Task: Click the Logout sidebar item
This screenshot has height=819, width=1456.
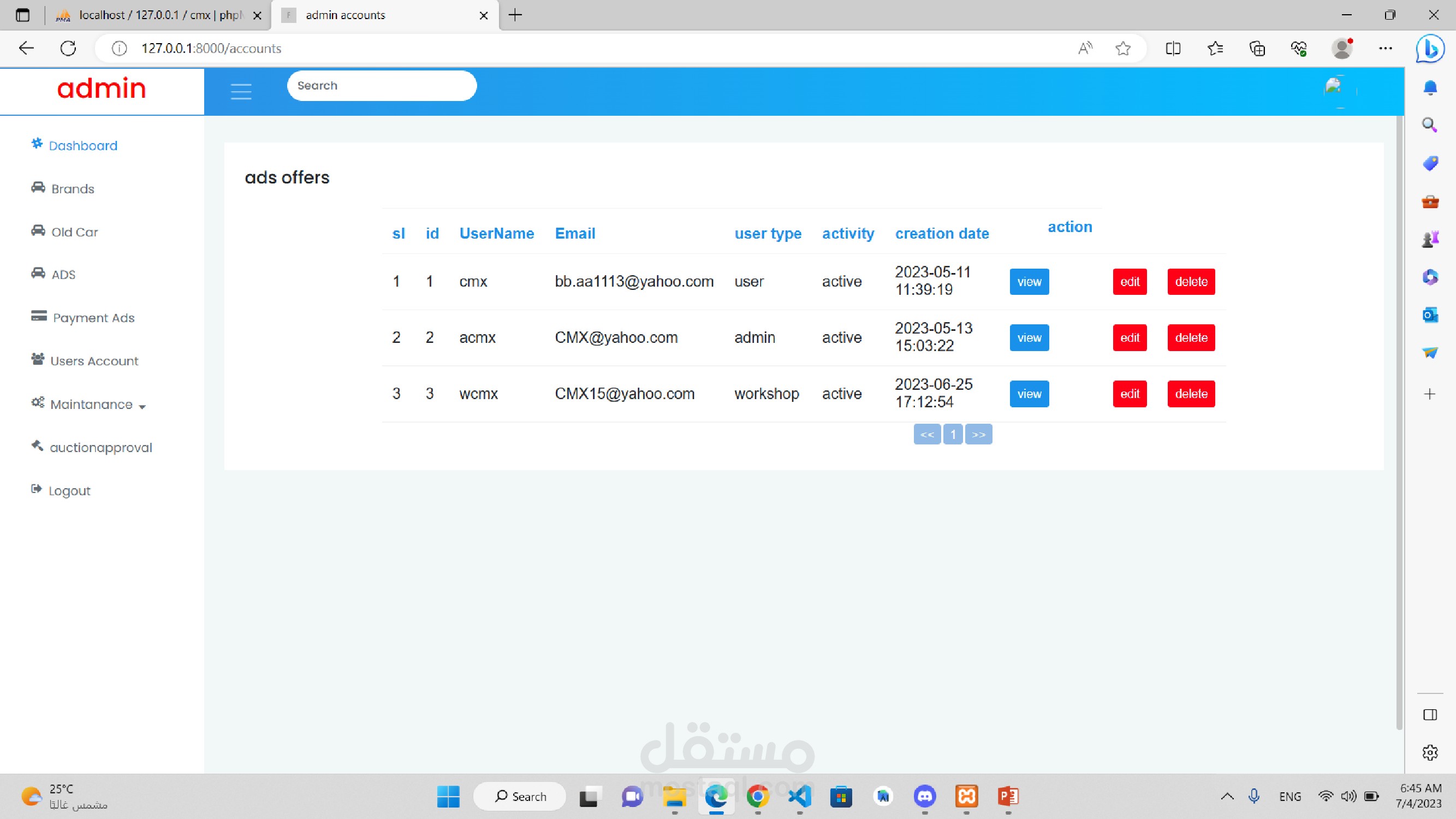Action: pos(69,491)
